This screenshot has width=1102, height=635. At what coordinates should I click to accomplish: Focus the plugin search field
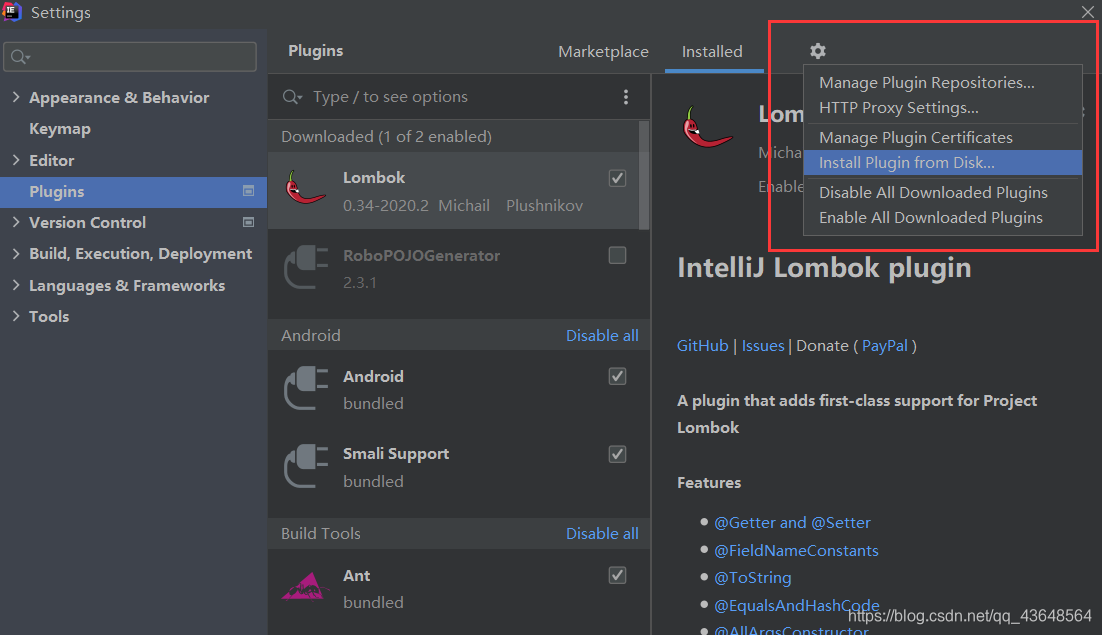point(450,97)
